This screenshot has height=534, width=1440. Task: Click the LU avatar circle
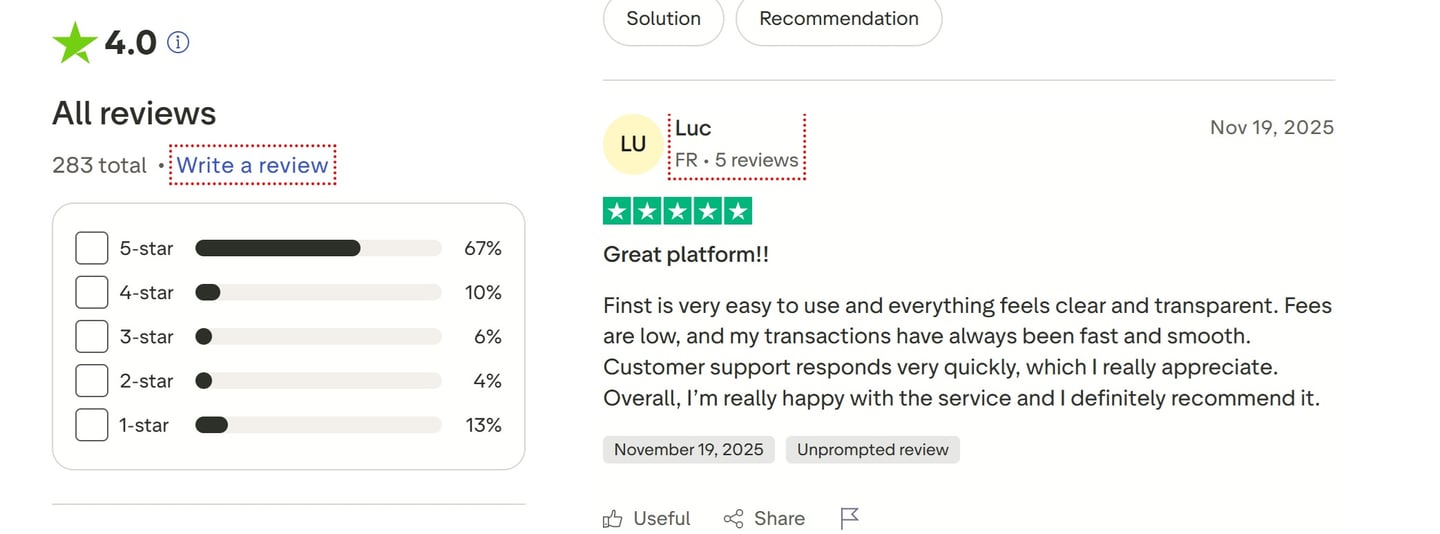pyautogui.click(x=633, y=144)
